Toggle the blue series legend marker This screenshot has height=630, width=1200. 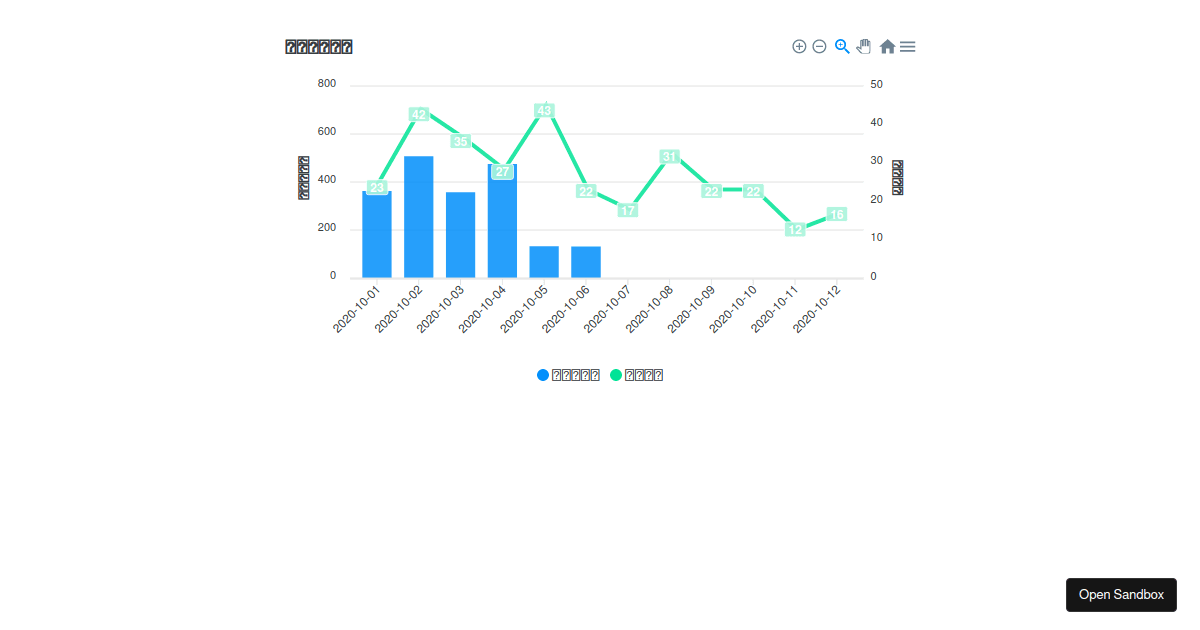[543, 375]
